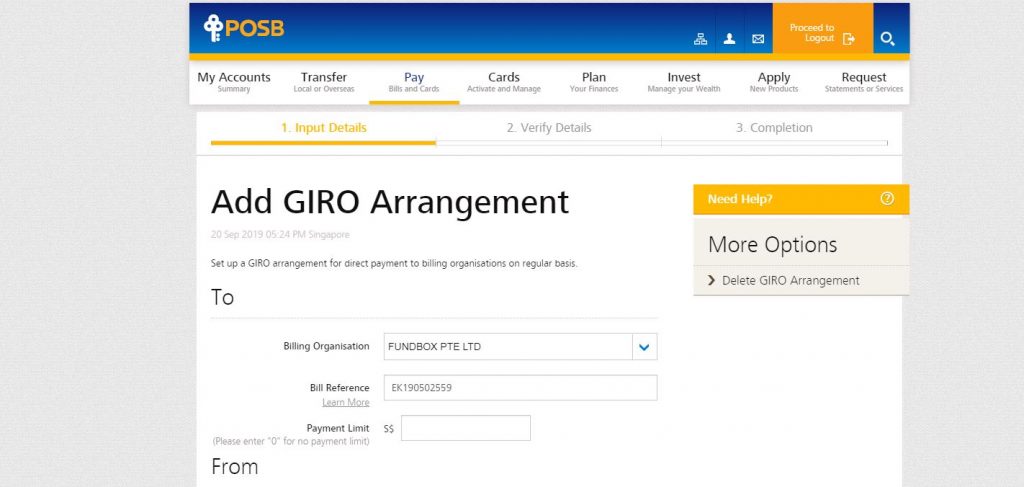Click the FUNDBOX PTE LTD combo box
This screenshot has height=487, width=1024.
(520, 347)
